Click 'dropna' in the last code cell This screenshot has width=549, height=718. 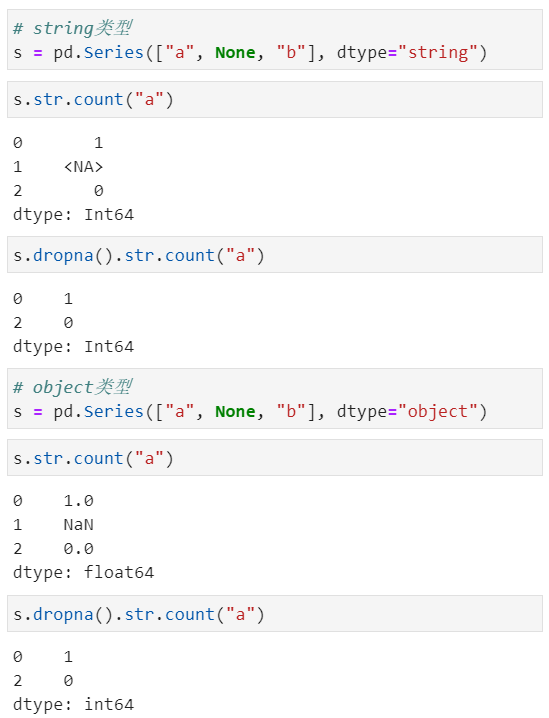(63, 615)
